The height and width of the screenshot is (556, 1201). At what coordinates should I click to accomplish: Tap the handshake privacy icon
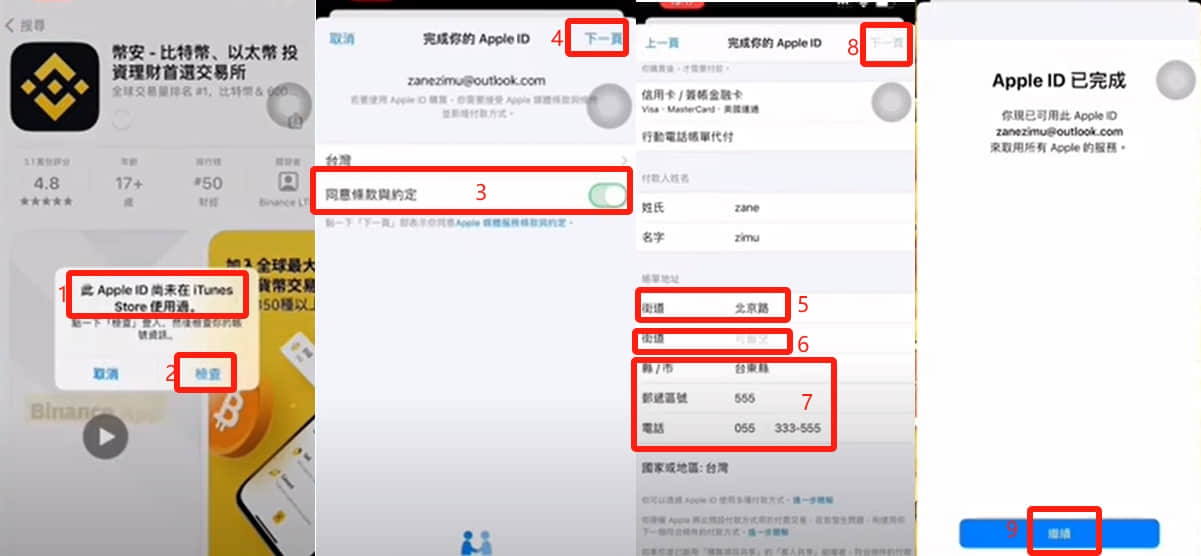[474, 542]
